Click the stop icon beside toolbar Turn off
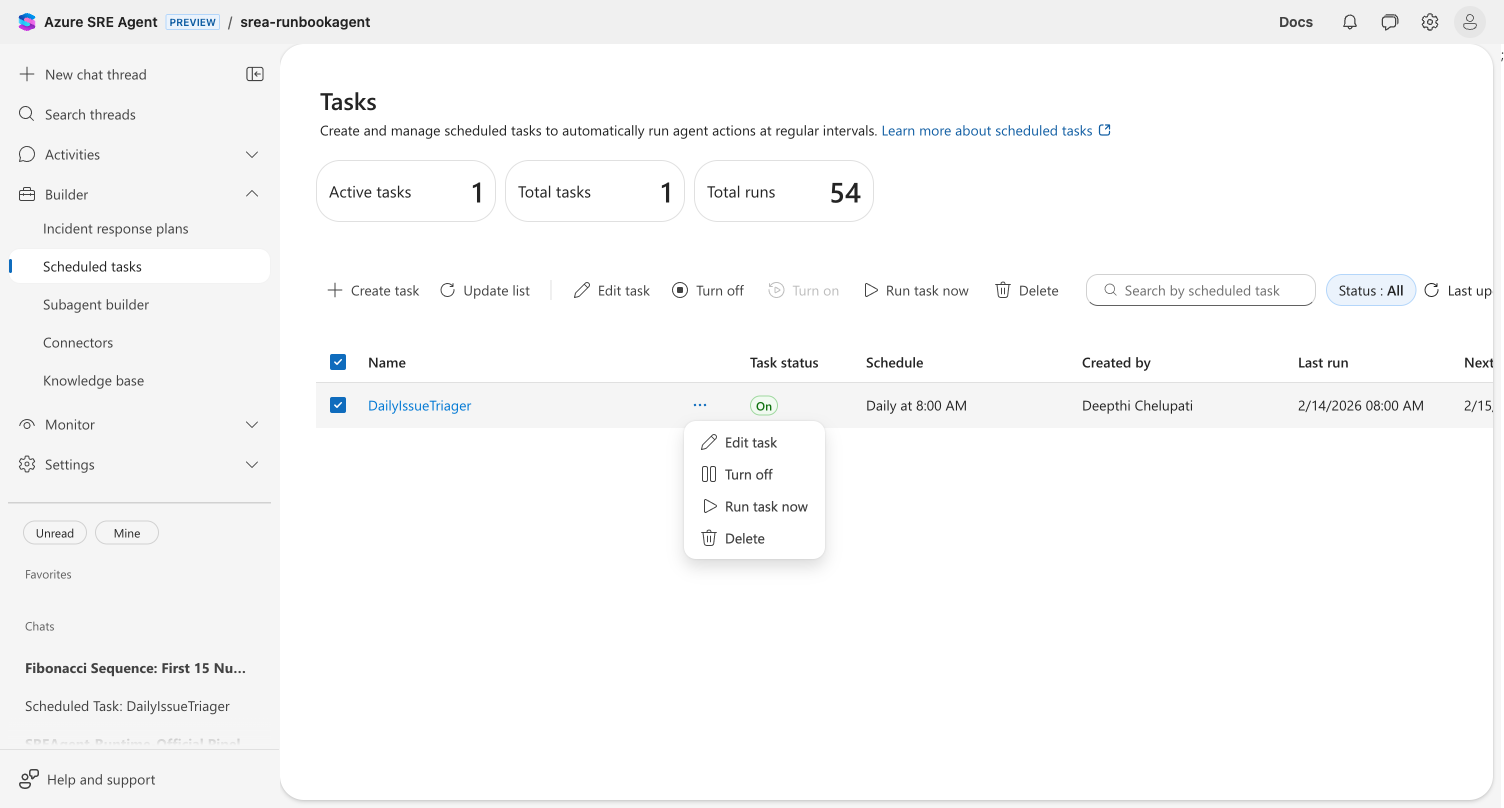 [x=680, y=290]
